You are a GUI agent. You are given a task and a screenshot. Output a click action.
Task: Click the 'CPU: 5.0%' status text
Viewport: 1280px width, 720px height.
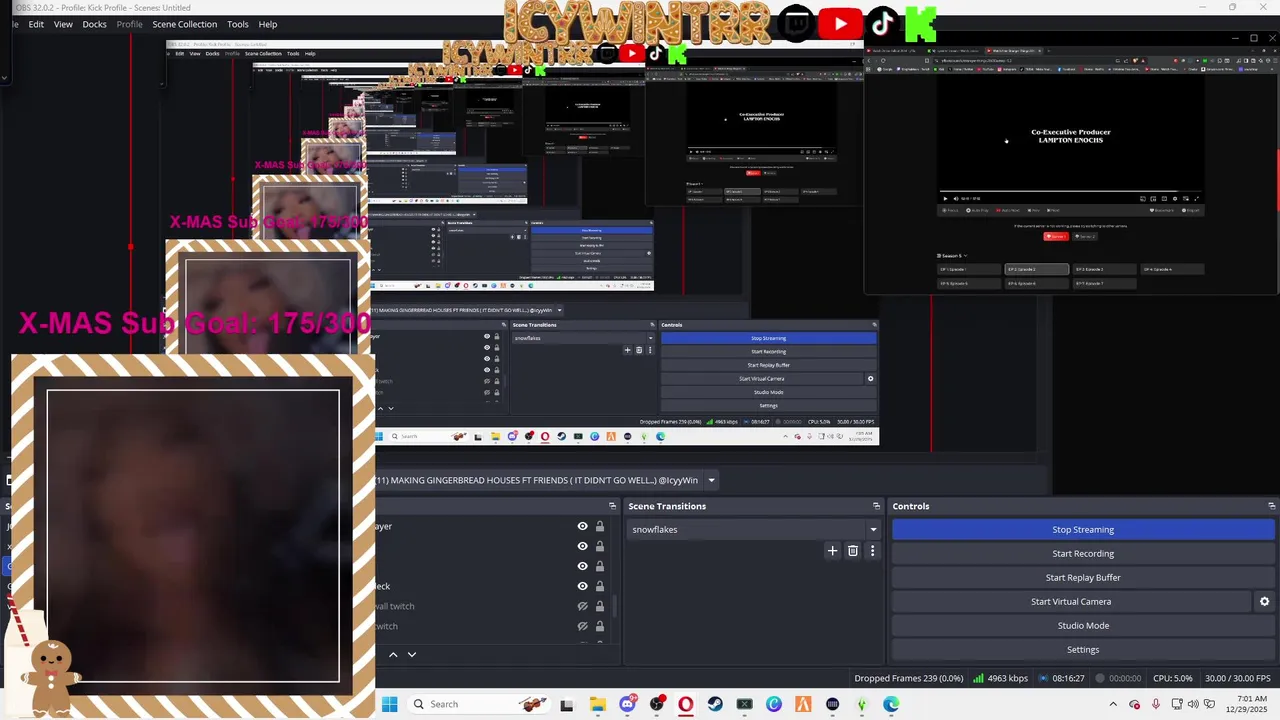(1172, 678)
